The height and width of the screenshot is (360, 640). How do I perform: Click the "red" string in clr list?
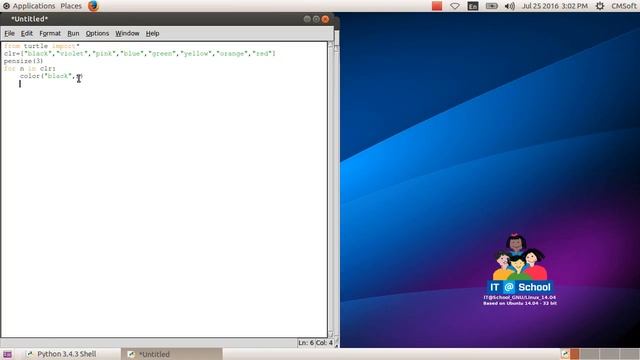tap(262, 53)
